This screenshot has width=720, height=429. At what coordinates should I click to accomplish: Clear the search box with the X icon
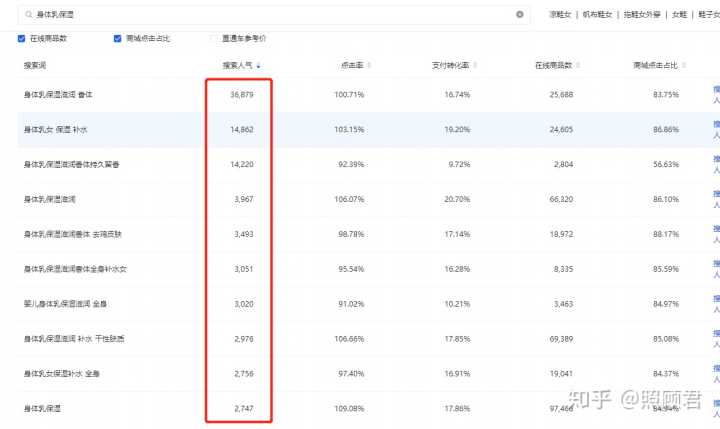pyautogui.click(x=519, y=15)
